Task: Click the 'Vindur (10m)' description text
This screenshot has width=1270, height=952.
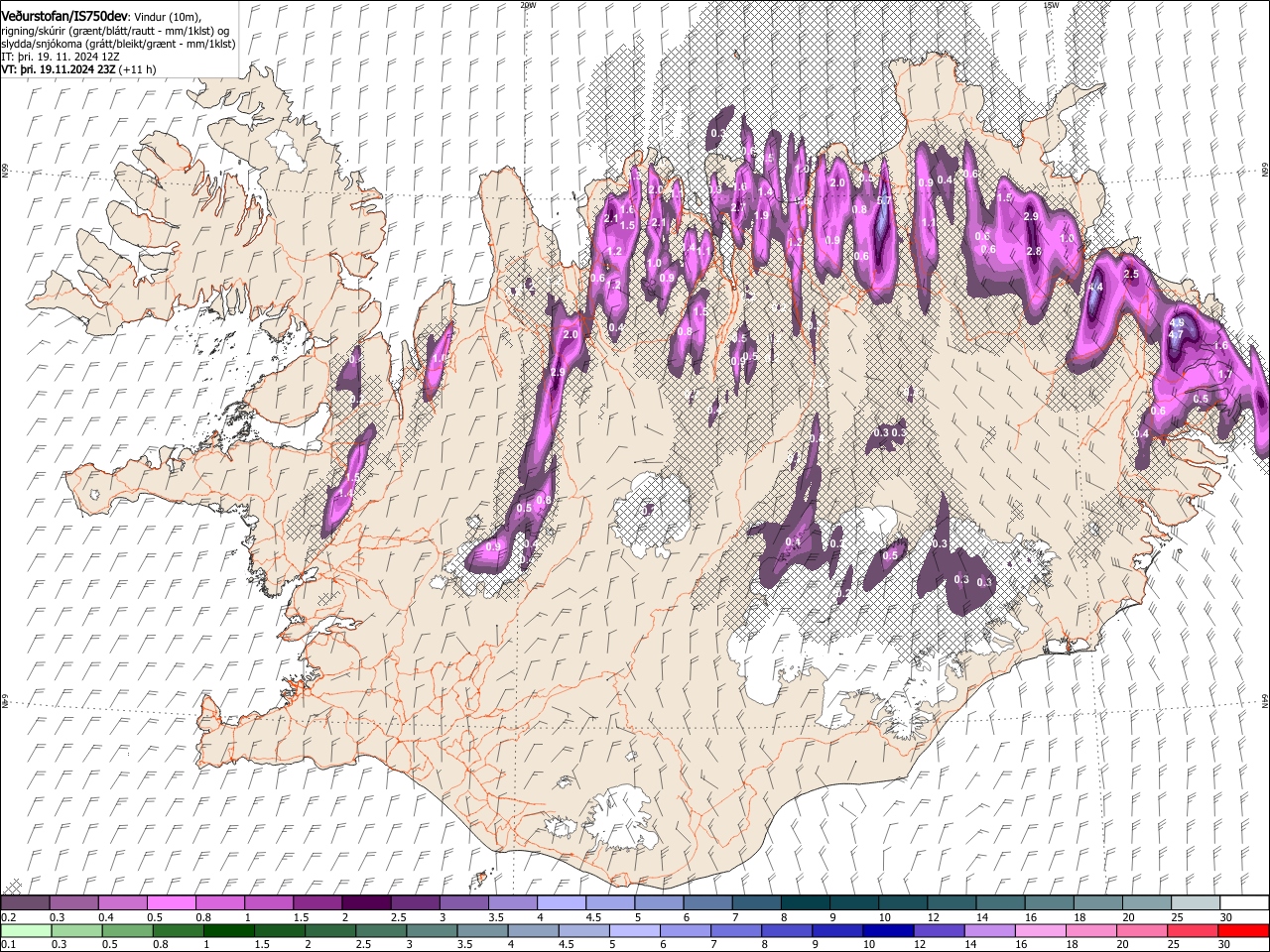Action: (x=167, y=17)
